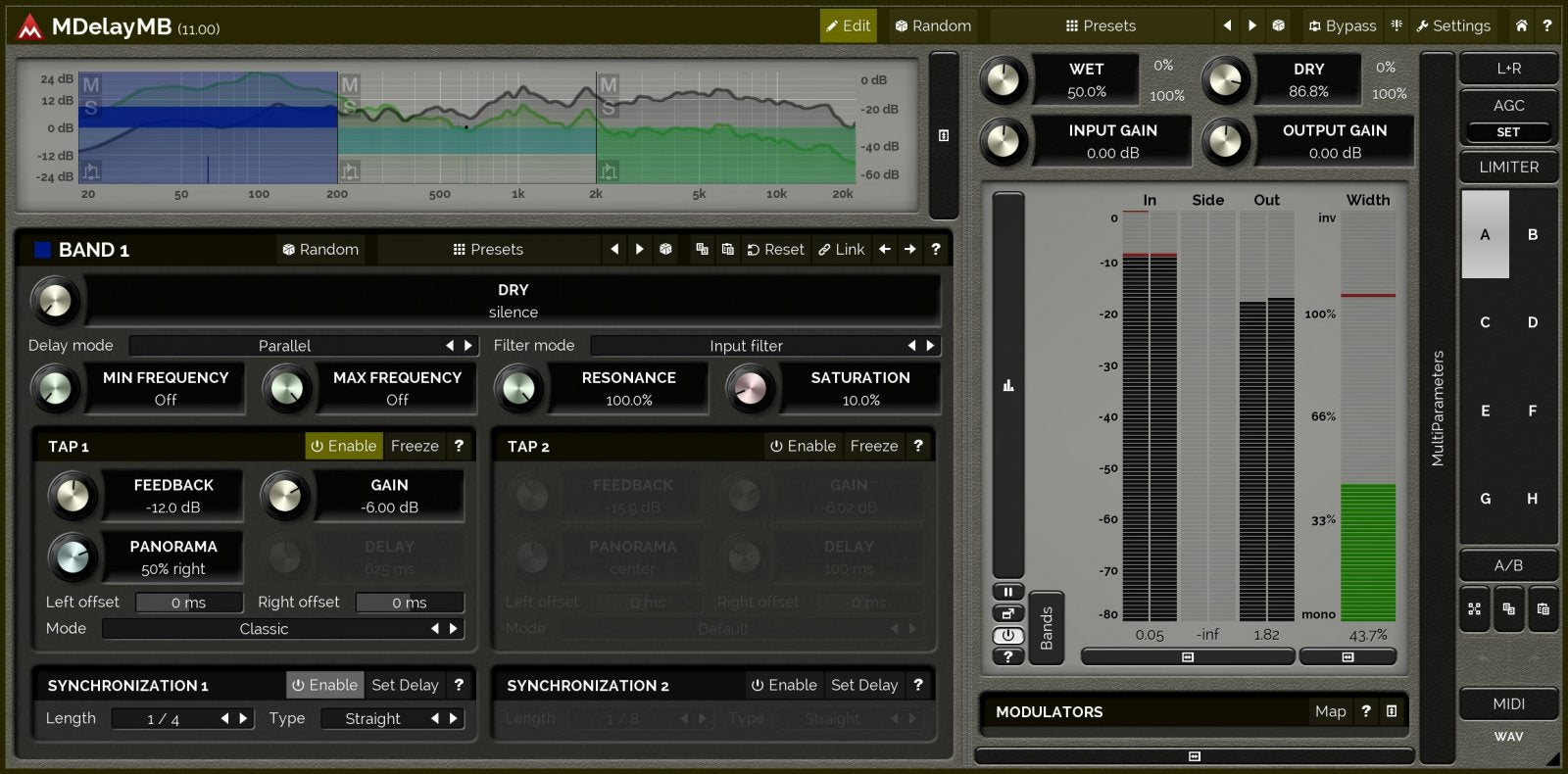Click Tap 1 Left offset 0 ms field
Screen dimensions: 1568x774
coord(189,603)
